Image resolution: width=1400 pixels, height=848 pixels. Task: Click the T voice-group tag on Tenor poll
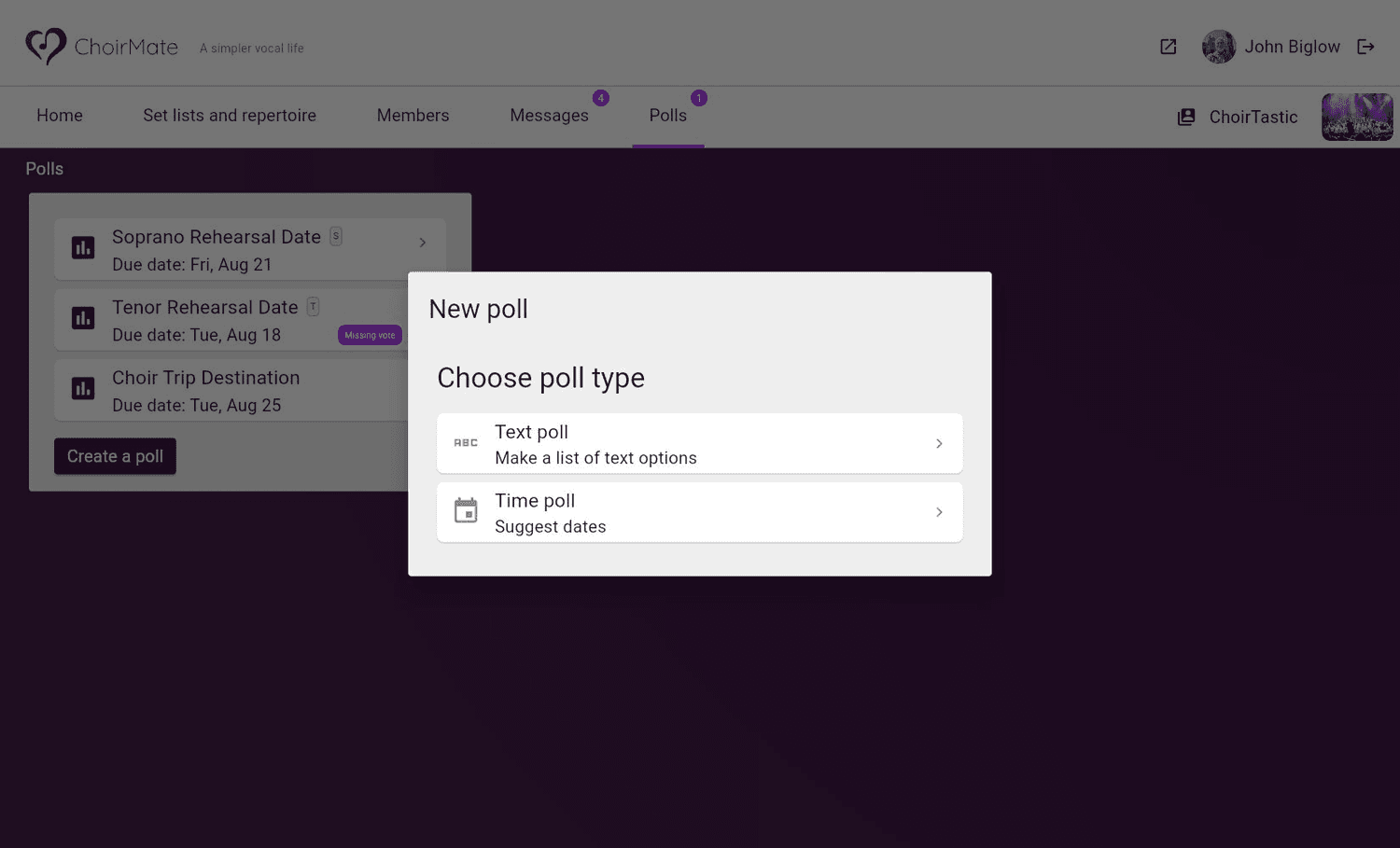click(x=314, y=306)
